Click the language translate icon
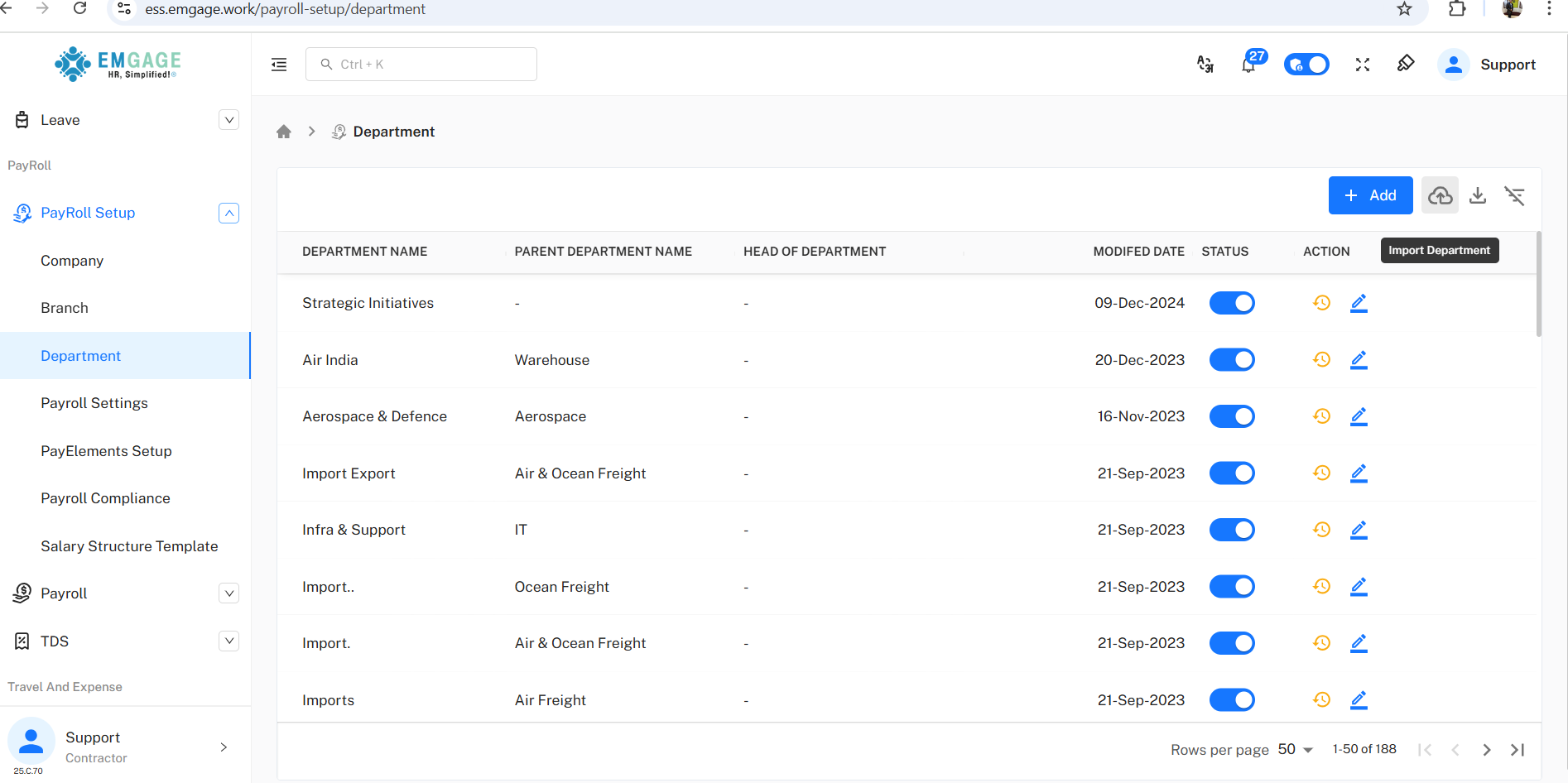 click(1205, 65)
